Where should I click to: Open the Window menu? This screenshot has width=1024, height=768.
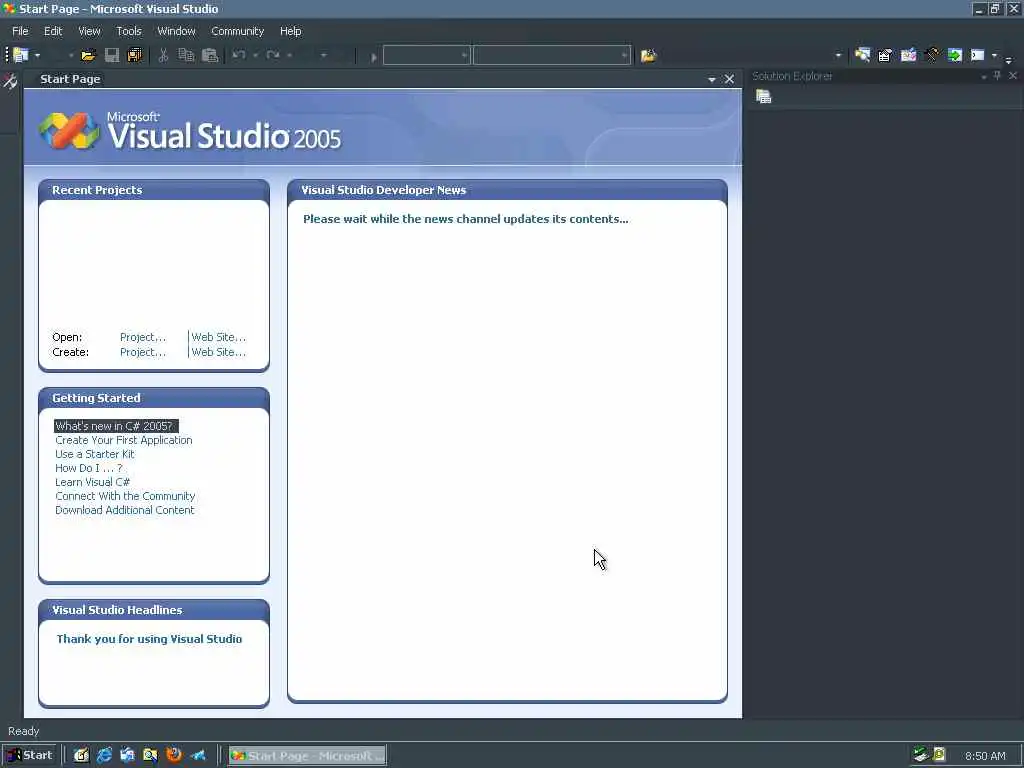click(176, 31)
